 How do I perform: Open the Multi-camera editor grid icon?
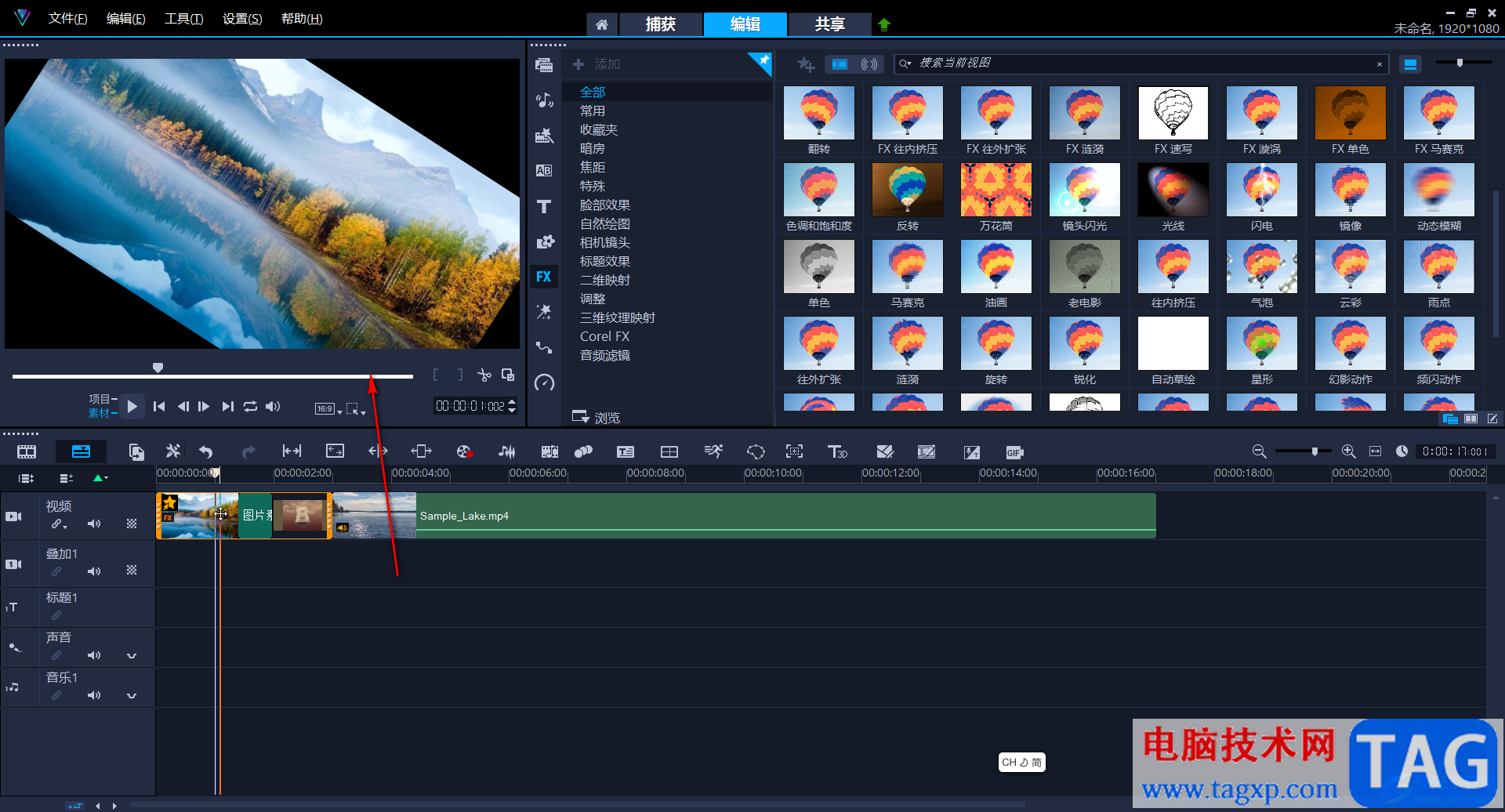coord(669,451)
